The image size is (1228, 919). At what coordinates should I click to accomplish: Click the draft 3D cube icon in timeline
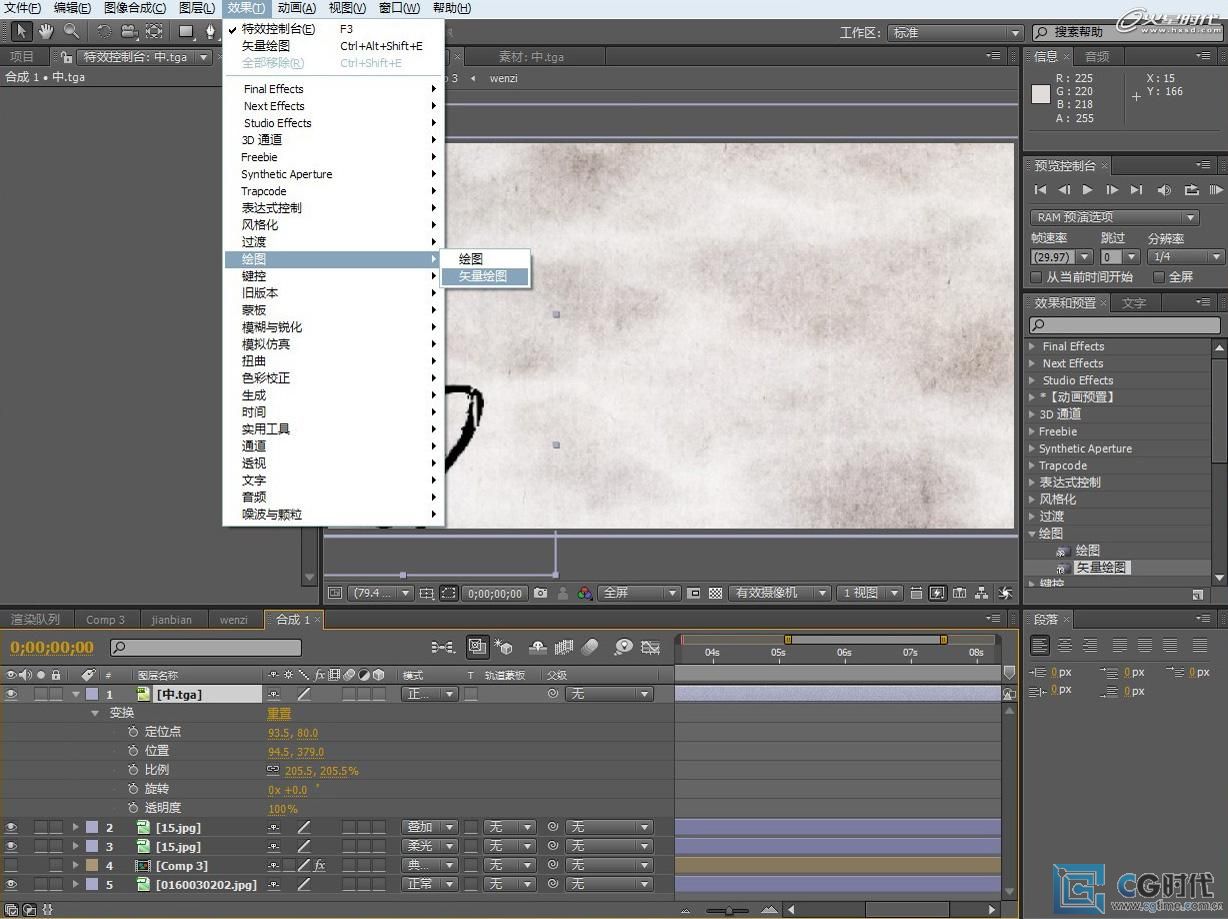click(503, 647)
